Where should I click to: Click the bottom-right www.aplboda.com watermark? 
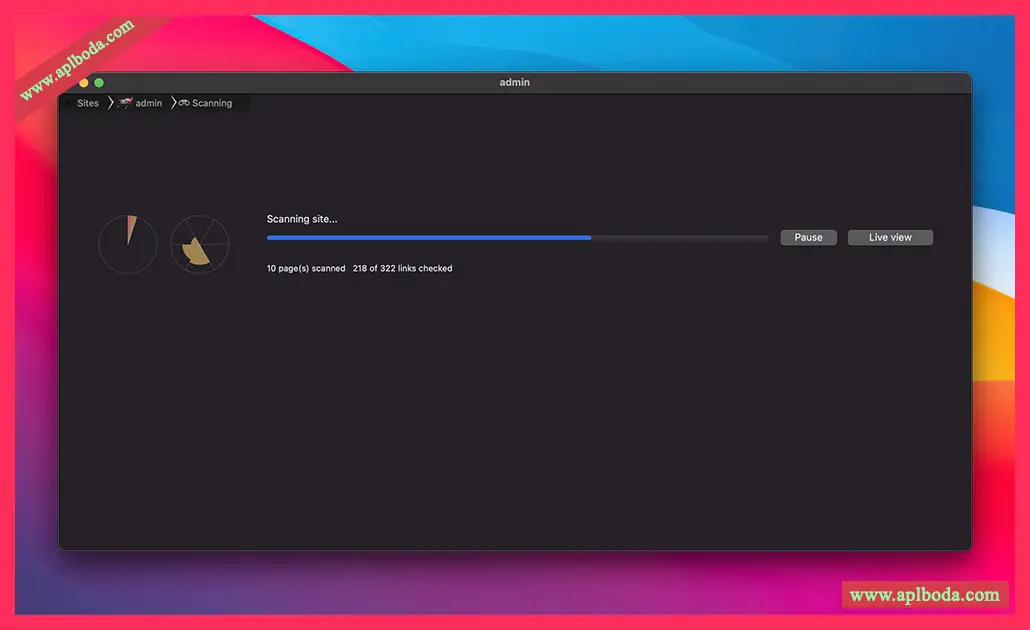click(x=923, y=595)
